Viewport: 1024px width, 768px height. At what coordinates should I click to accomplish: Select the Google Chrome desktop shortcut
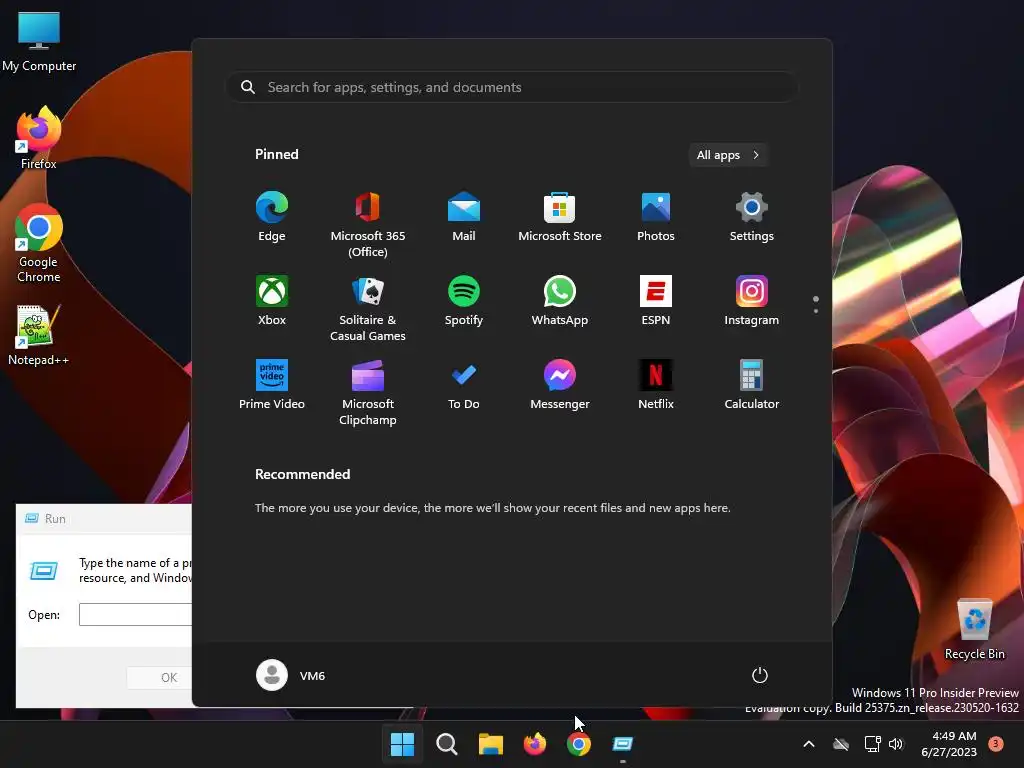pos(39,243)
